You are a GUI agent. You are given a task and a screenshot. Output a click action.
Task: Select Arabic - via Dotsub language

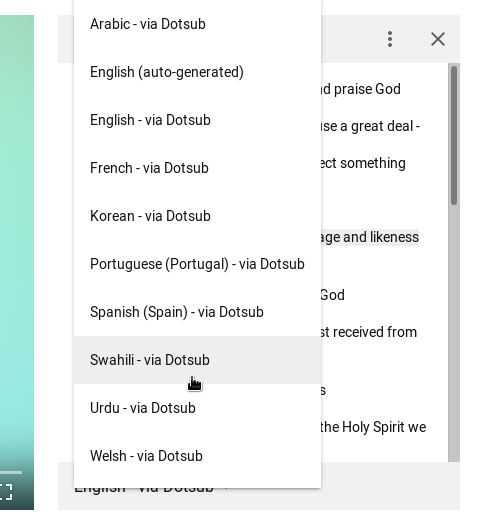[197, 24]
